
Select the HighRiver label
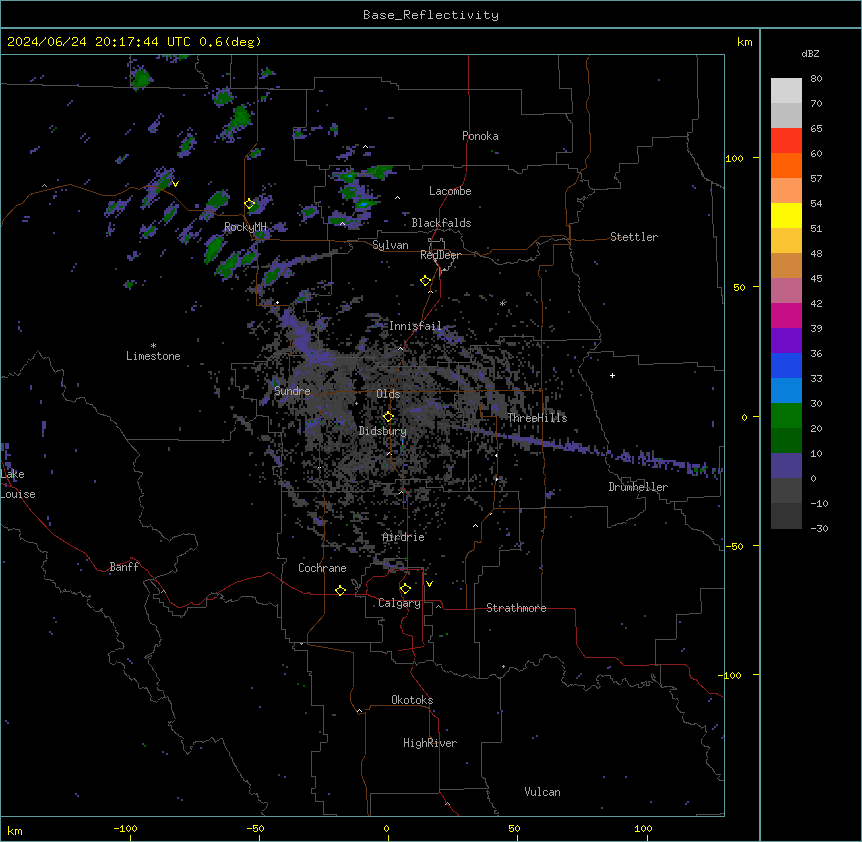pos(430,743)
